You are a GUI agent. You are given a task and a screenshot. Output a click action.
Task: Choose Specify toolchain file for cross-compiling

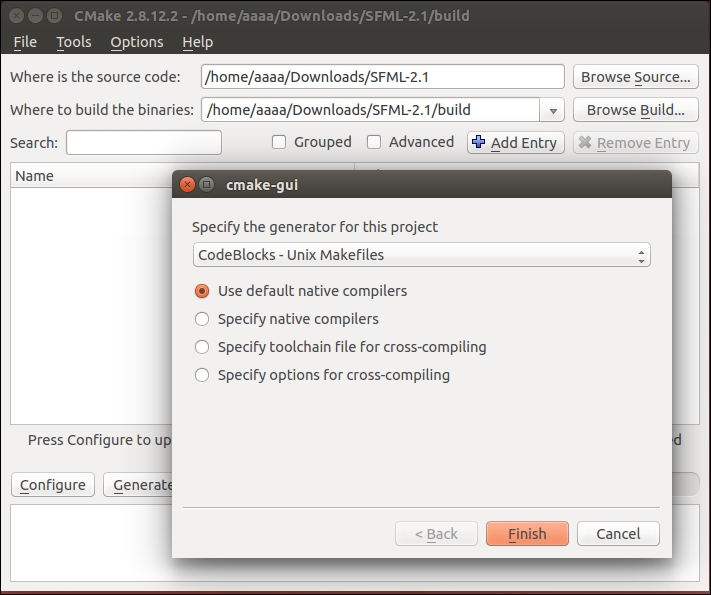(202, 347)
